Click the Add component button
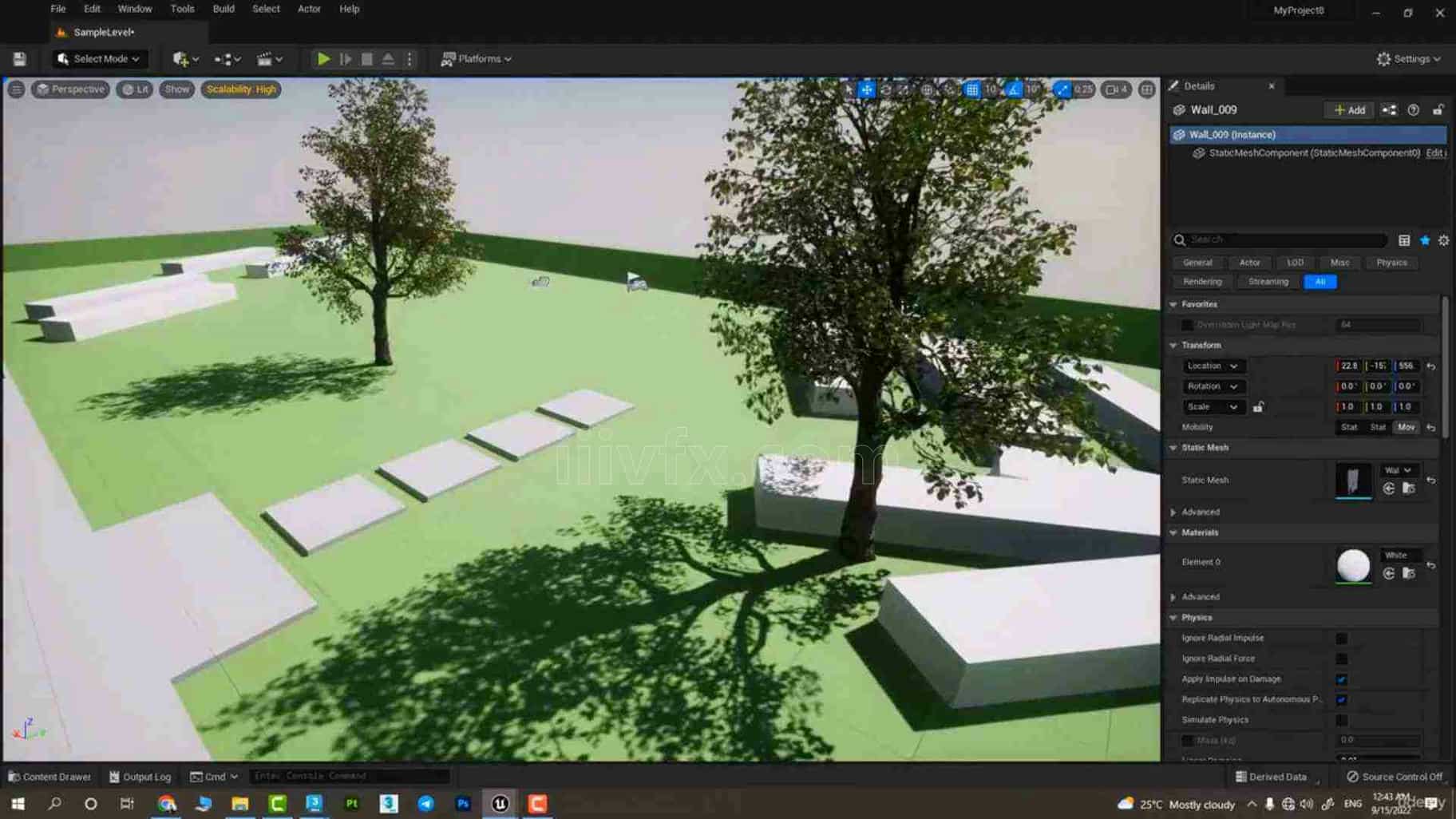Screen dimensions: 1456x819 [1350, 110]
